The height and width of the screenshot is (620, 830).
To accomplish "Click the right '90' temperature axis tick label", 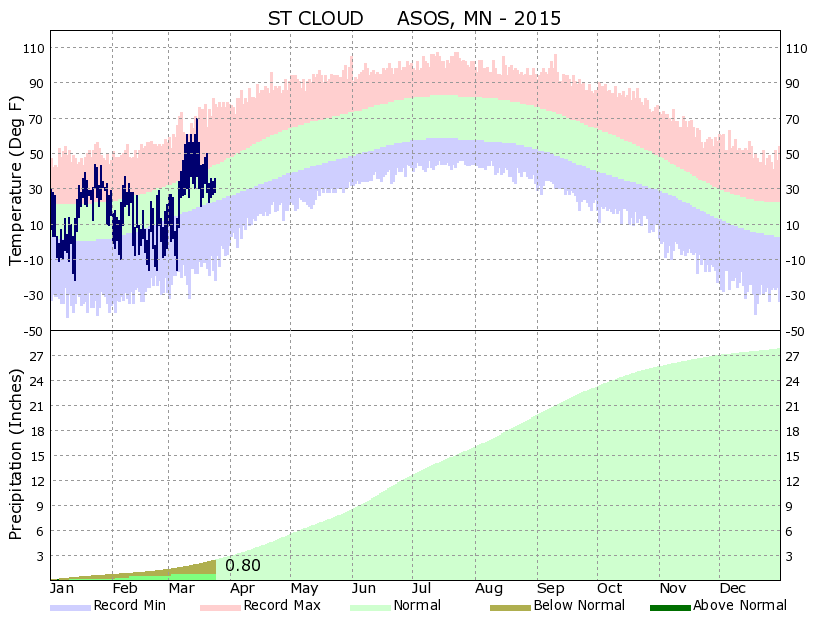I will click(x=792, y=84).
